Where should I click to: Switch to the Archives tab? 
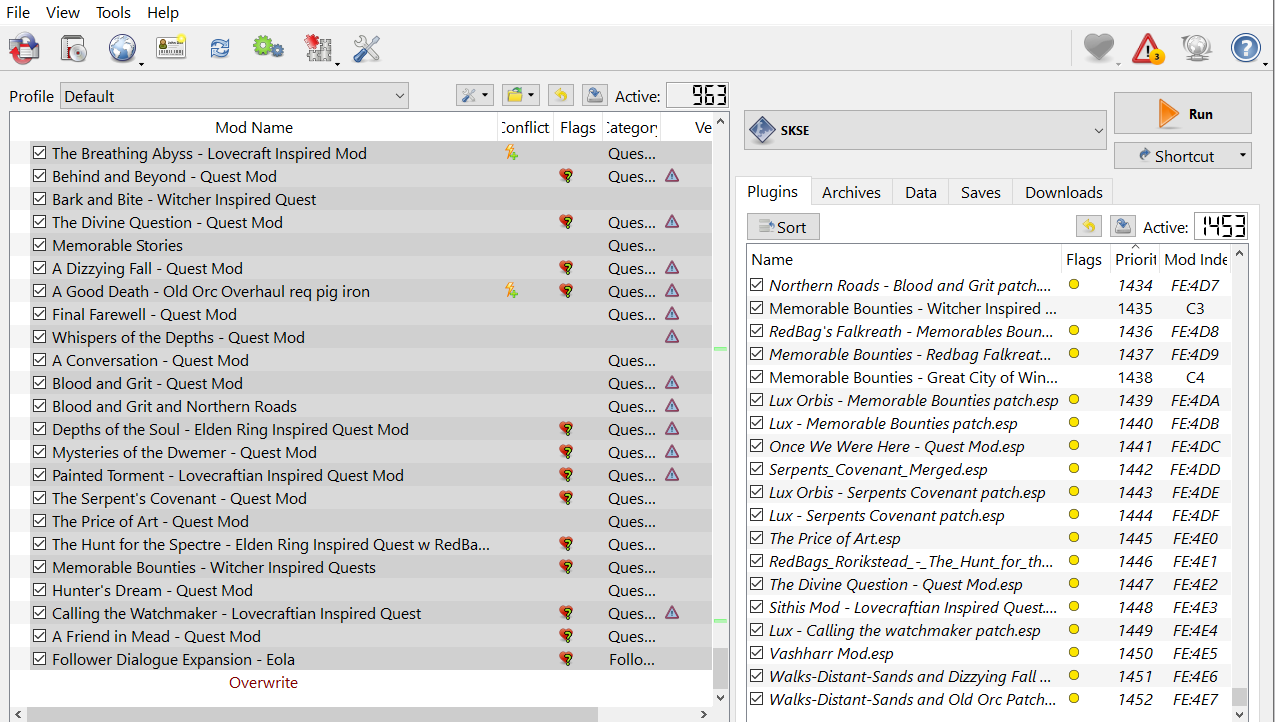(x=851, y=192)
